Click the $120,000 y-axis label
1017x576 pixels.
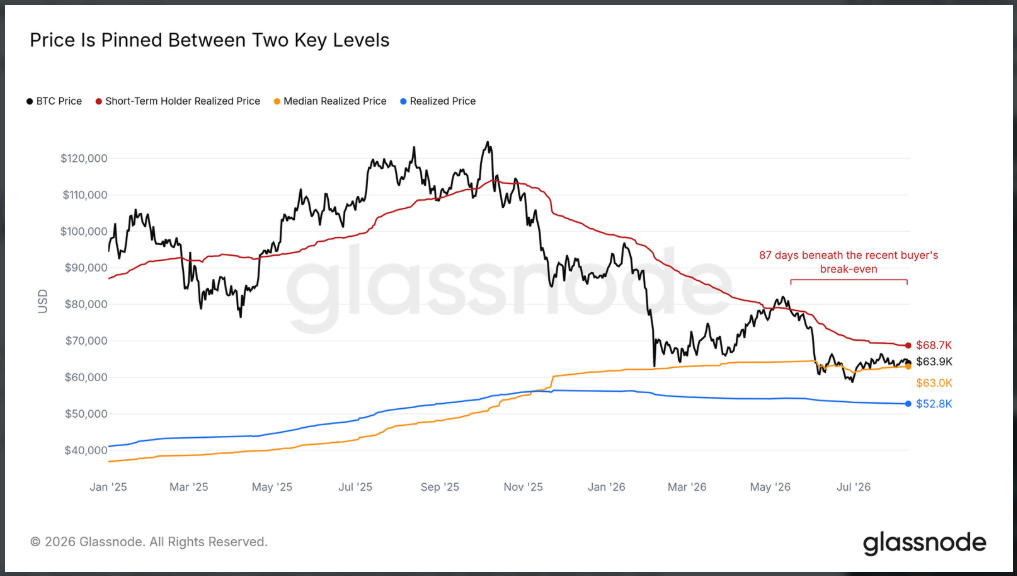tap(84, 158)
